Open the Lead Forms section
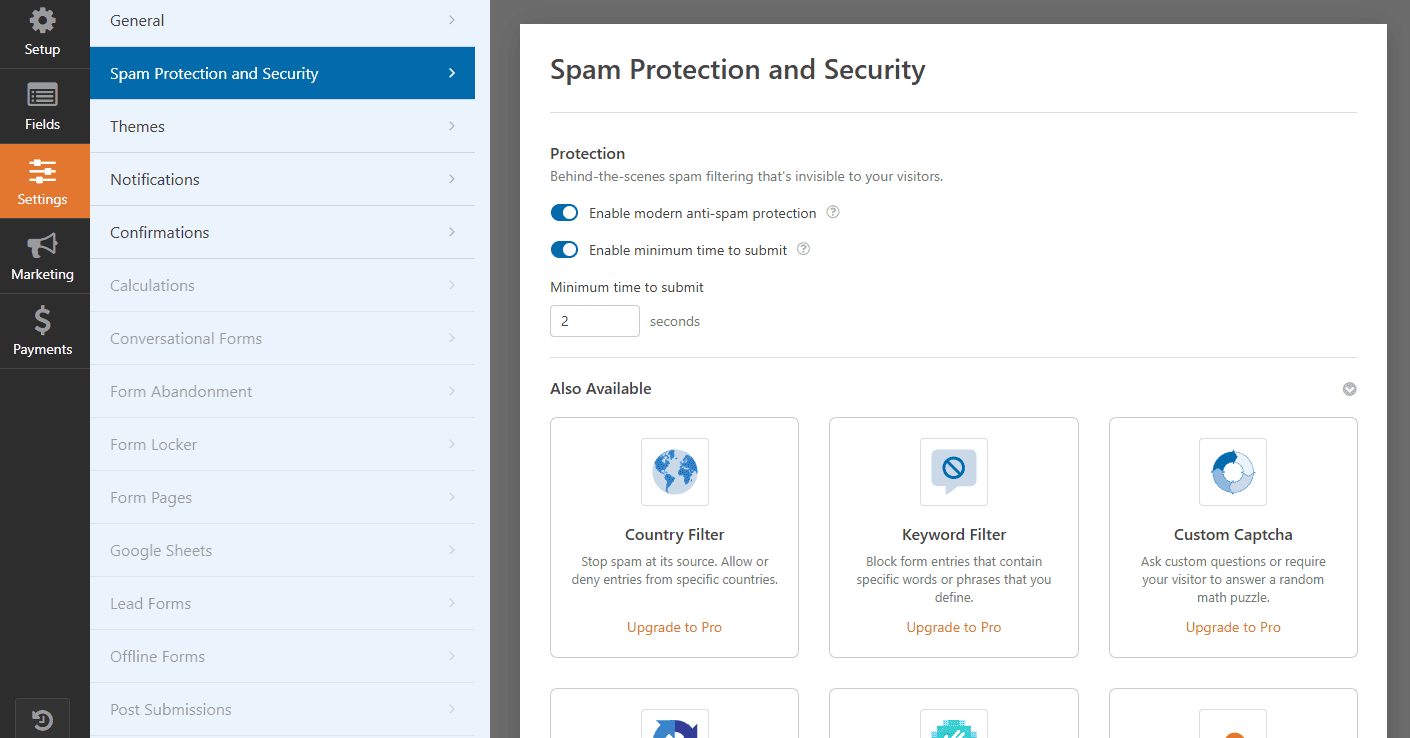 click(x=282, y=603)
